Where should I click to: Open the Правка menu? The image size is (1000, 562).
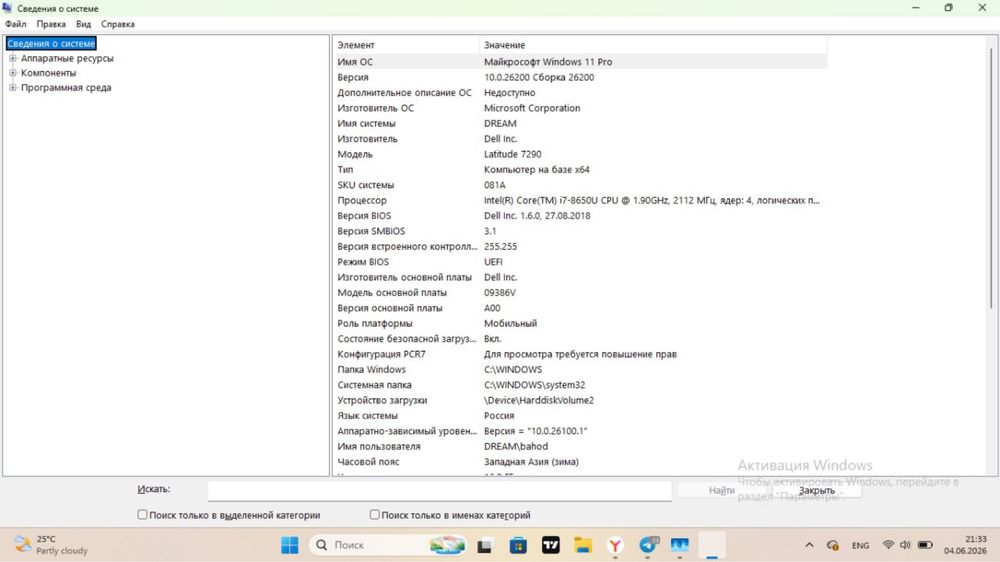51,24
